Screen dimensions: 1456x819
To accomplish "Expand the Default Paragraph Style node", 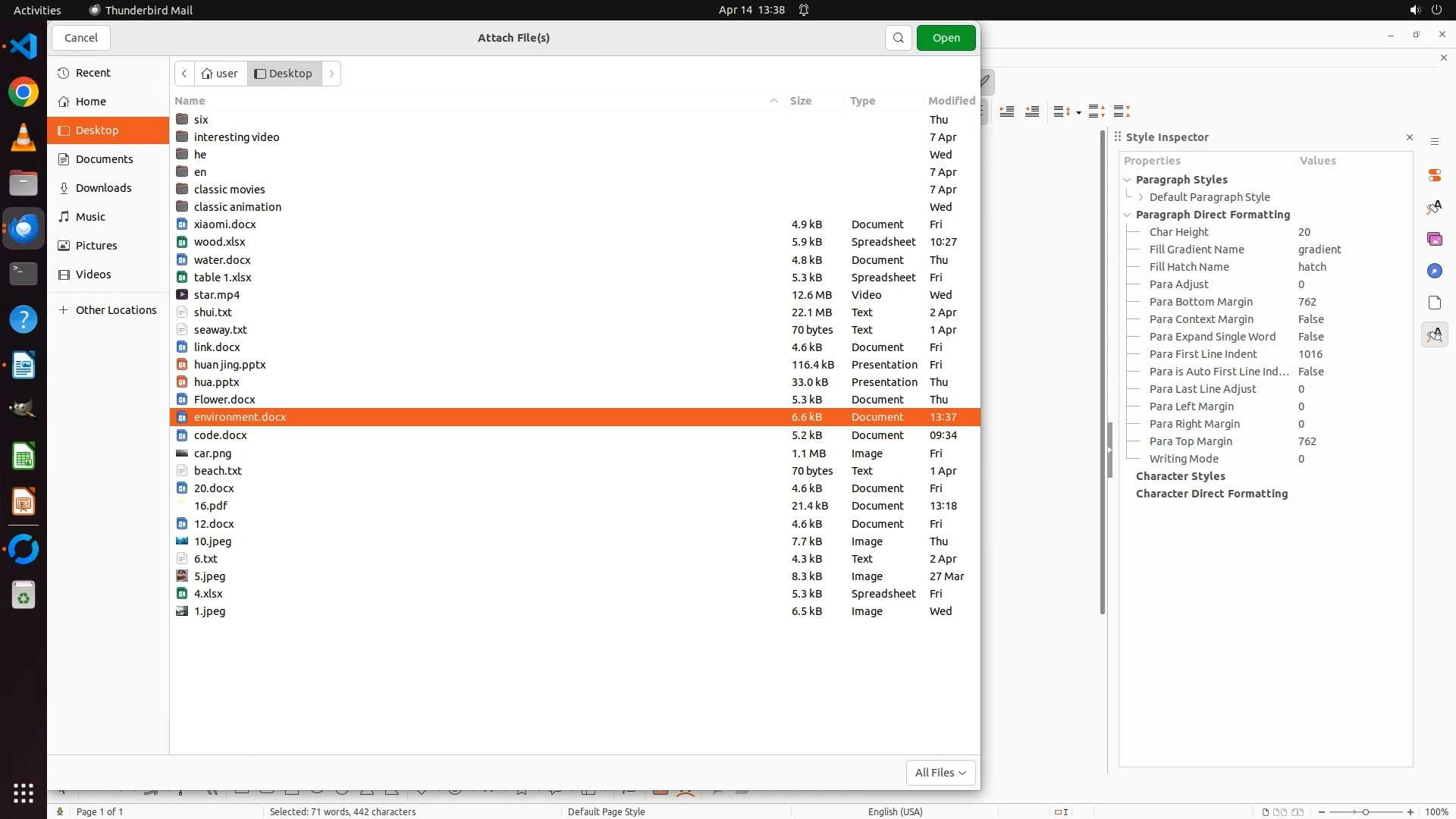I will 1141,197.
